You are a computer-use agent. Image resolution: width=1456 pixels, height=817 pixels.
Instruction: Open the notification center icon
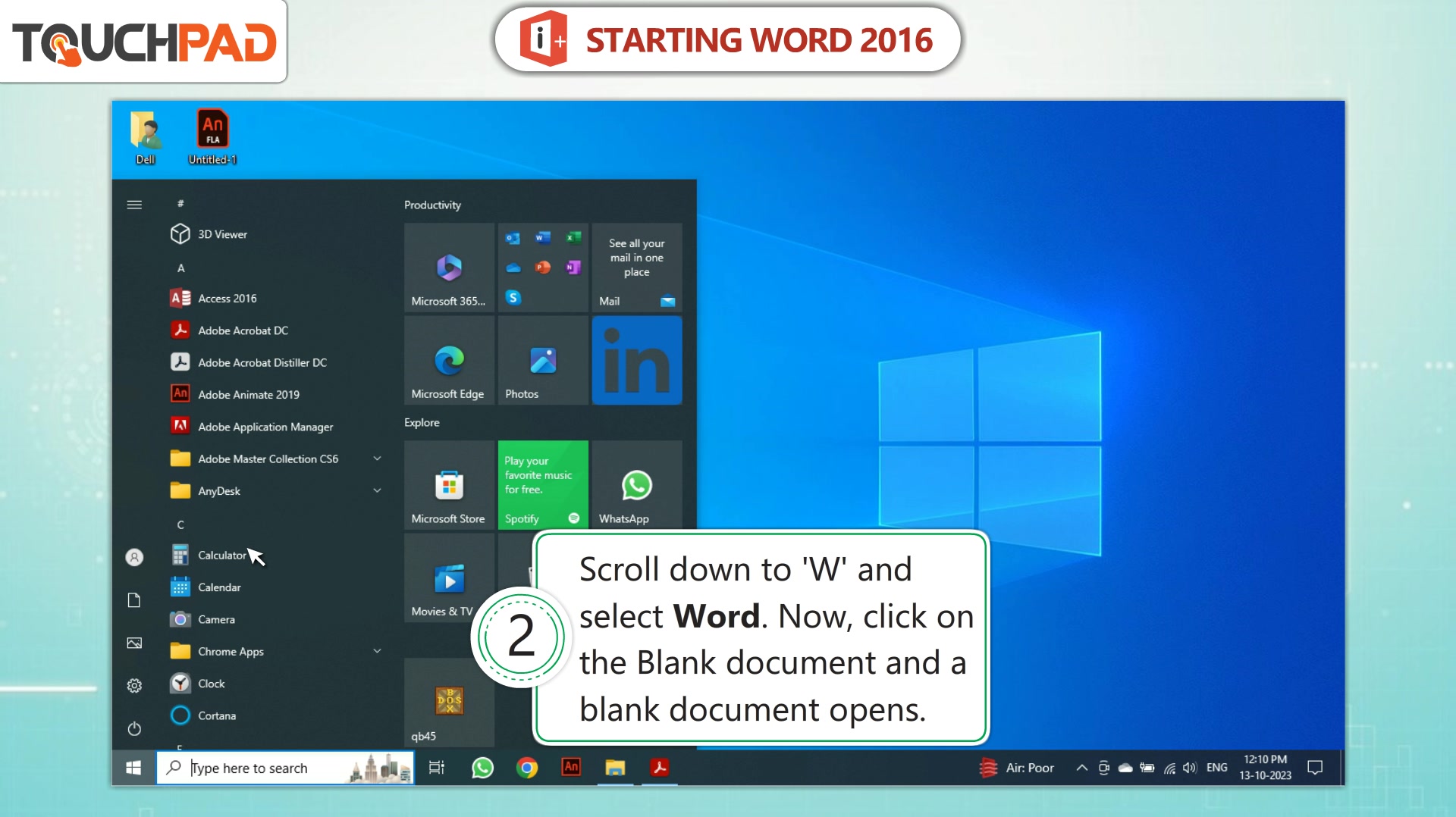(1315, 768)
